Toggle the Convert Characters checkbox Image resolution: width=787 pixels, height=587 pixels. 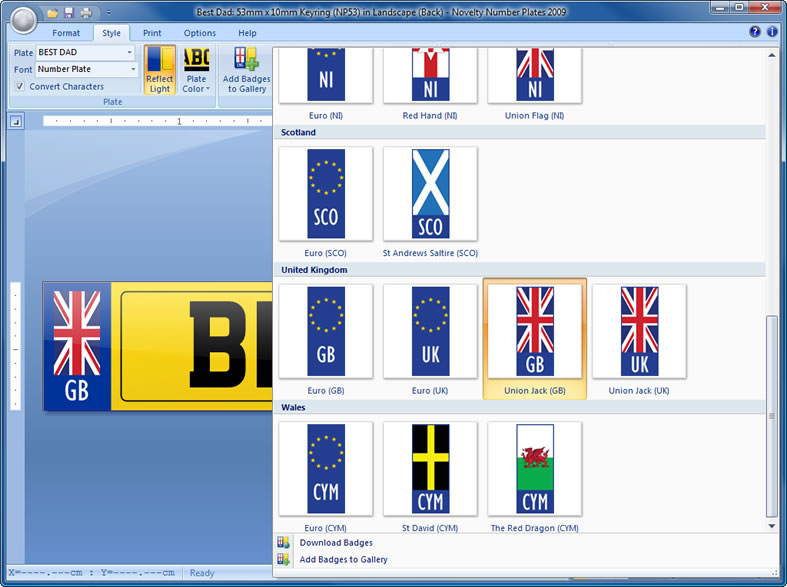(20, 86)
